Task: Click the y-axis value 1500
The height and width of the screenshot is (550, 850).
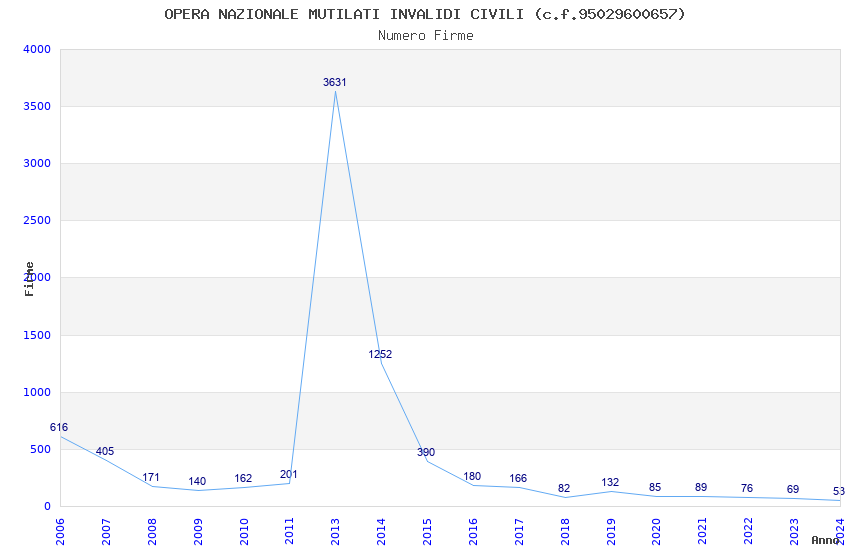Action: 37,335
